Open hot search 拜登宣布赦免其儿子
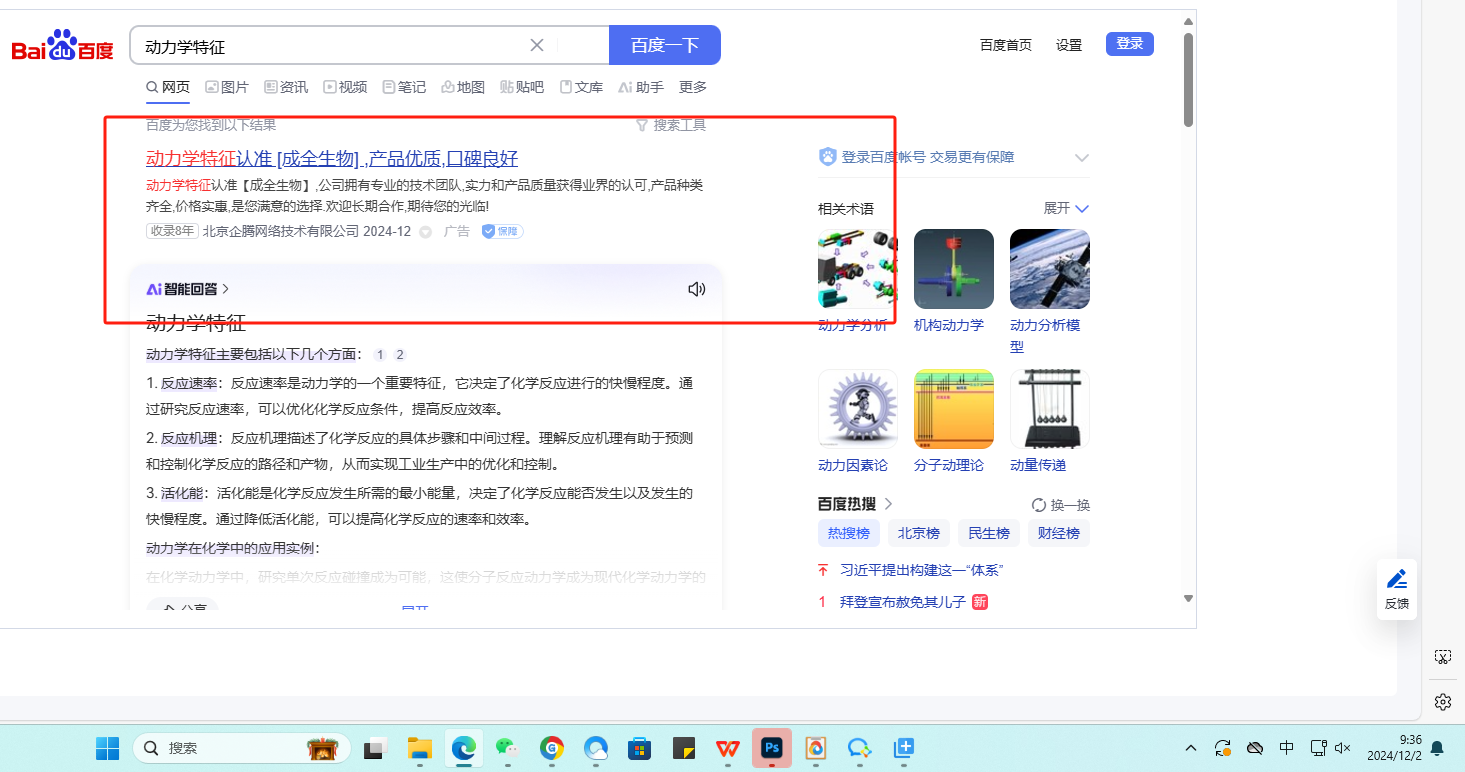Screen dimensions: 1465x772 point(903,602)
